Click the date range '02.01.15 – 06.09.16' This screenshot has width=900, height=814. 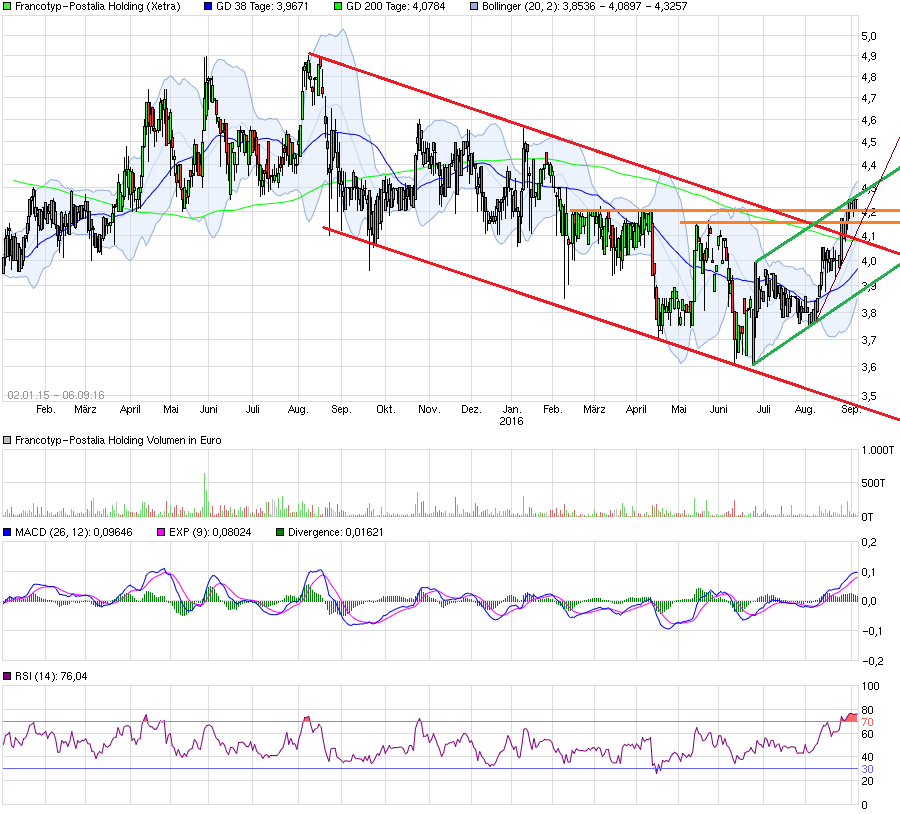point(56,395)
